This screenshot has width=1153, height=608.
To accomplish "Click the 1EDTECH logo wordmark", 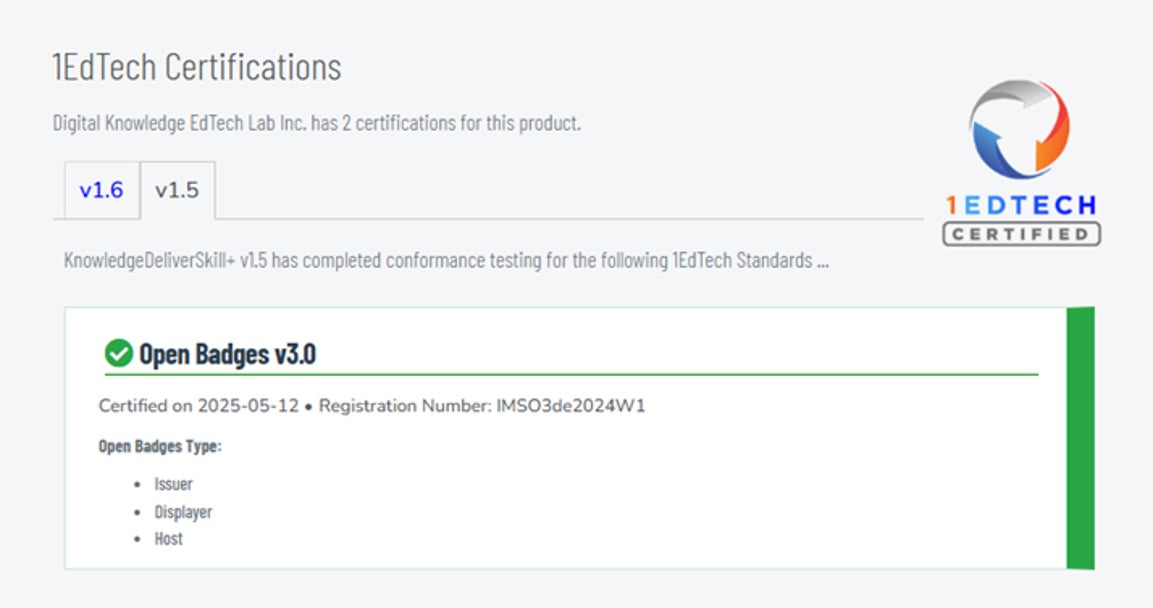I will pos(1021,206).
